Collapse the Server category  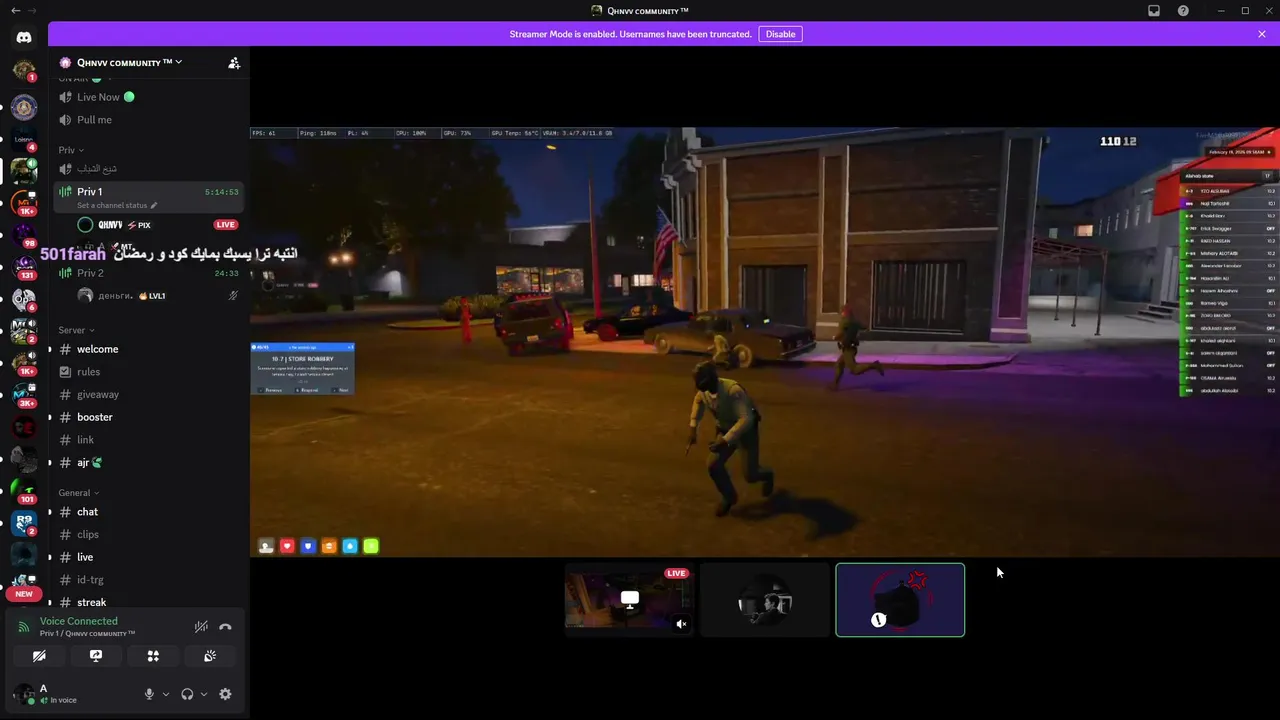pos(76,330)
